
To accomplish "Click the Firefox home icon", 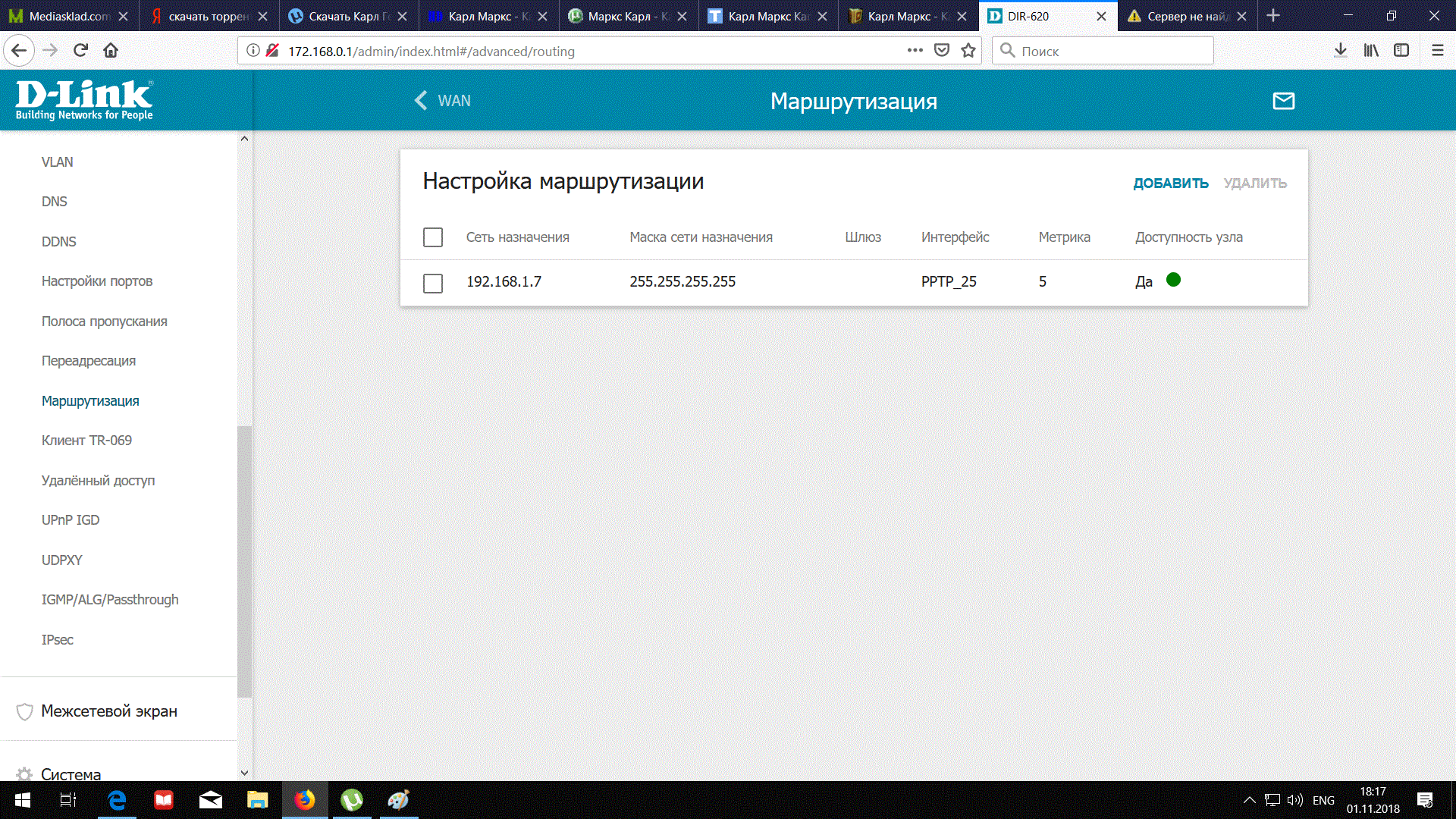I will pos(111,51).
